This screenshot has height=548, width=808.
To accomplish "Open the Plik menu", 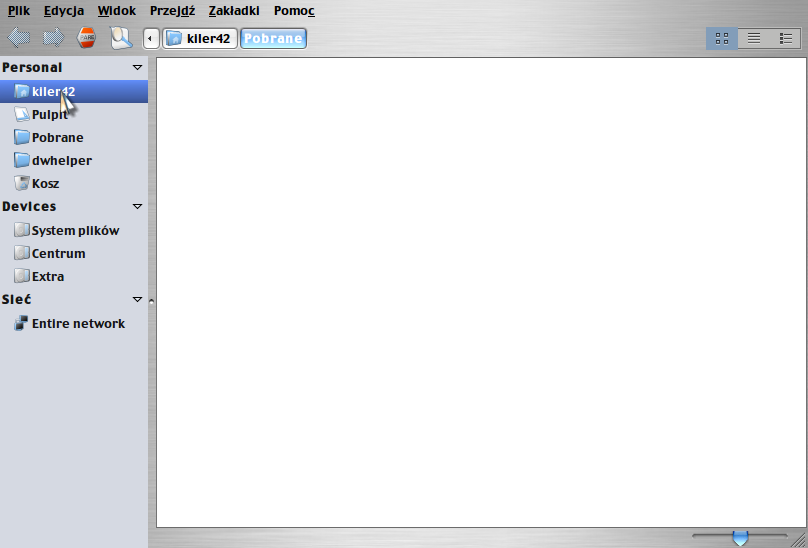I will pyautogui.click(x=19, y=11).
